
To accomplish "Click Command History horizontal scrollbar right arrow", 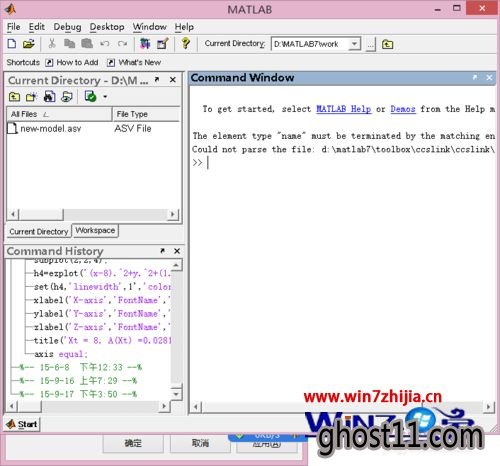I will click(164, 406).
